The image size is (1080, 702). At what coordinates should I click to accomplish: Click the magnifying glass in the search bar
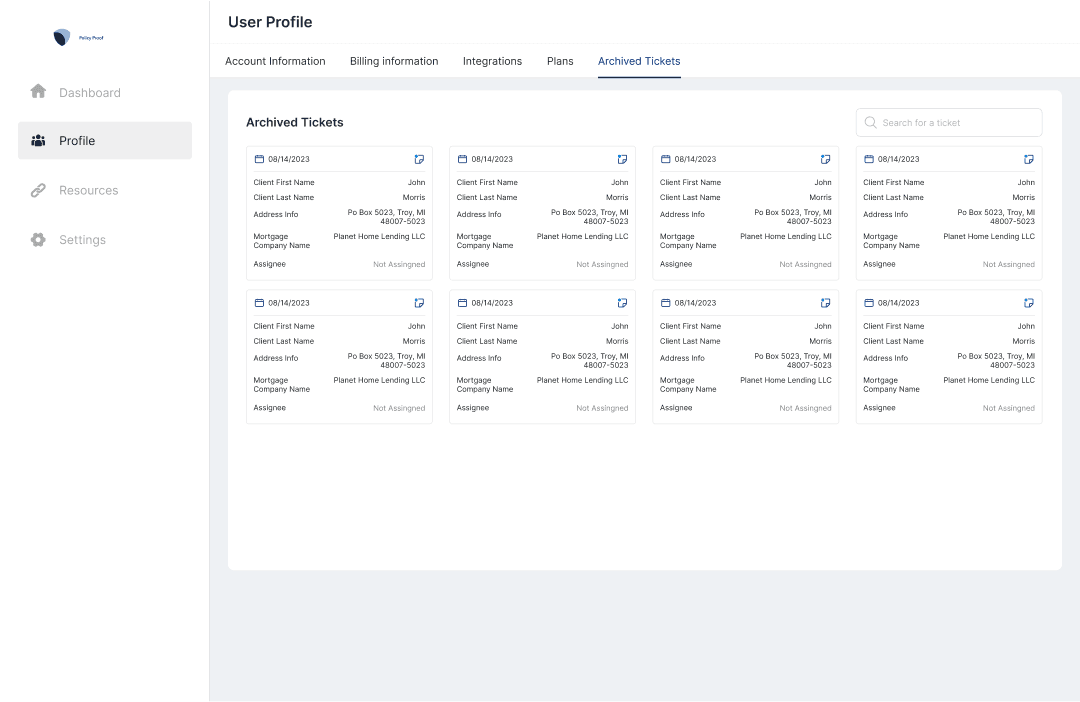(869, 122)
